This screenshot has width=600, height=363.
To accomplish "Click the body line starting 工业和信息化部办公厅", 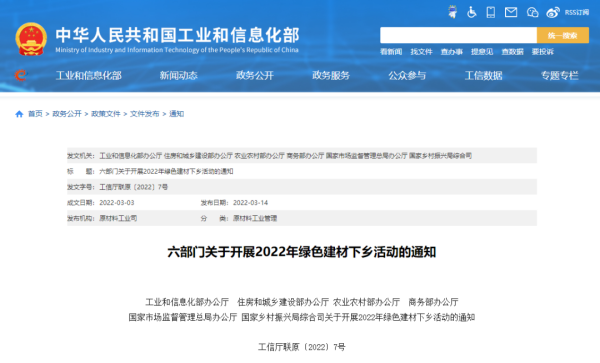I will click(x=302, y=302).
